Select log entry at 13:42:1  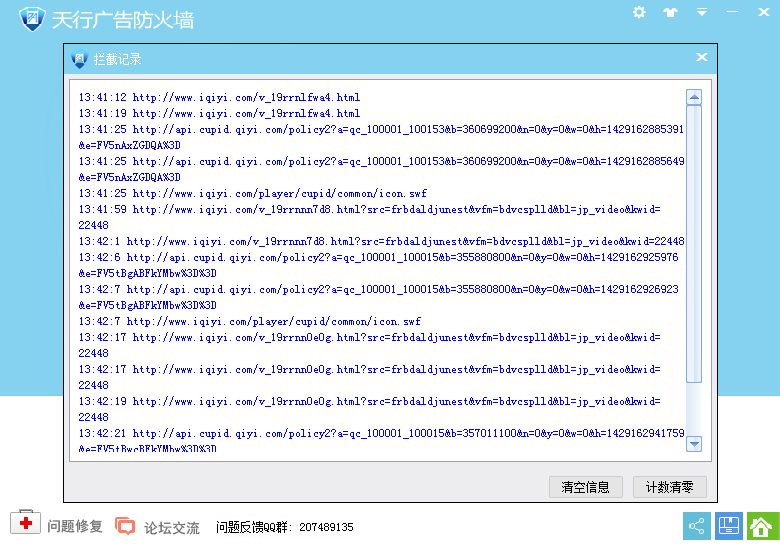click(382, 241)
